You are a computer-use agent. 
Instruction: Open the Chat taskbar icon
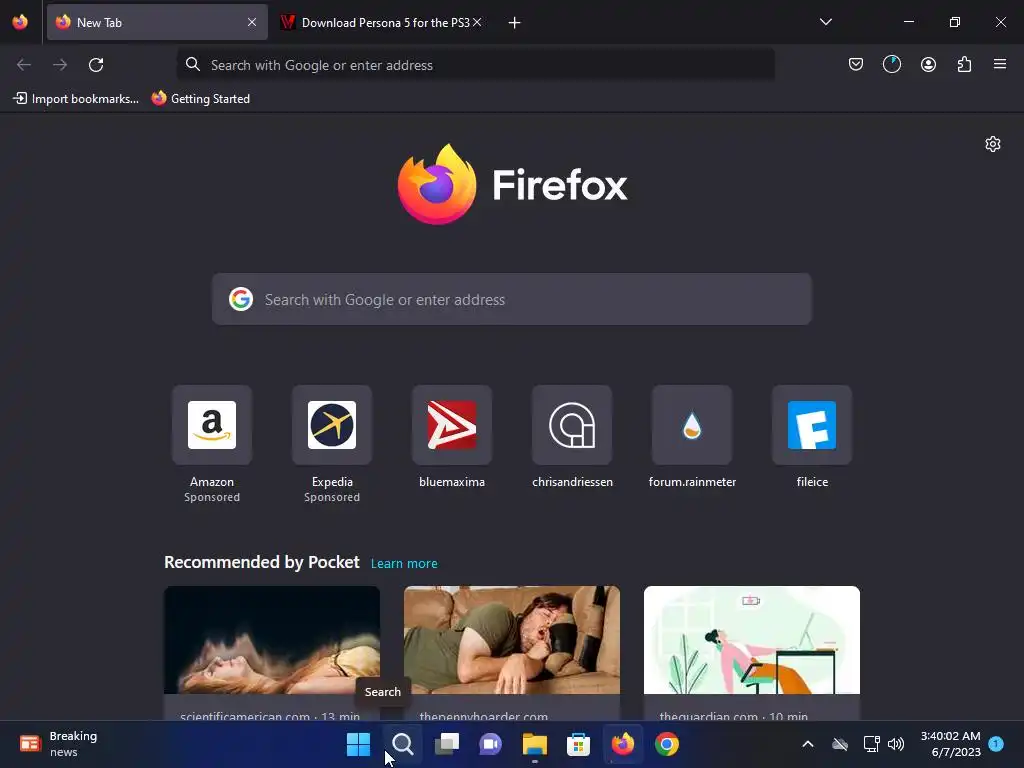pyautogui.click(x=490, y=744)
